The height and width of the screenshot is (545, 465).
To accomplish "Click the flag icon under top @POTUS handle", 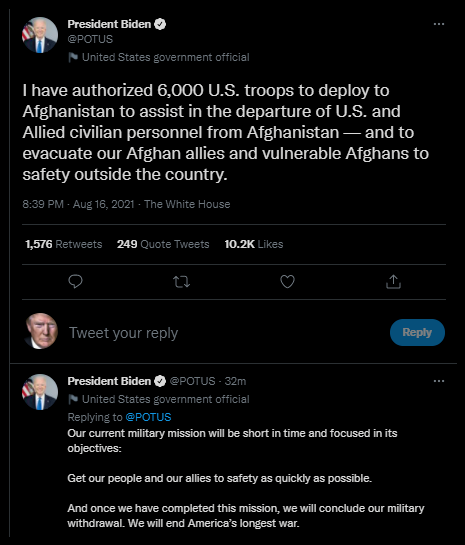I will click(x=73, y=57).
